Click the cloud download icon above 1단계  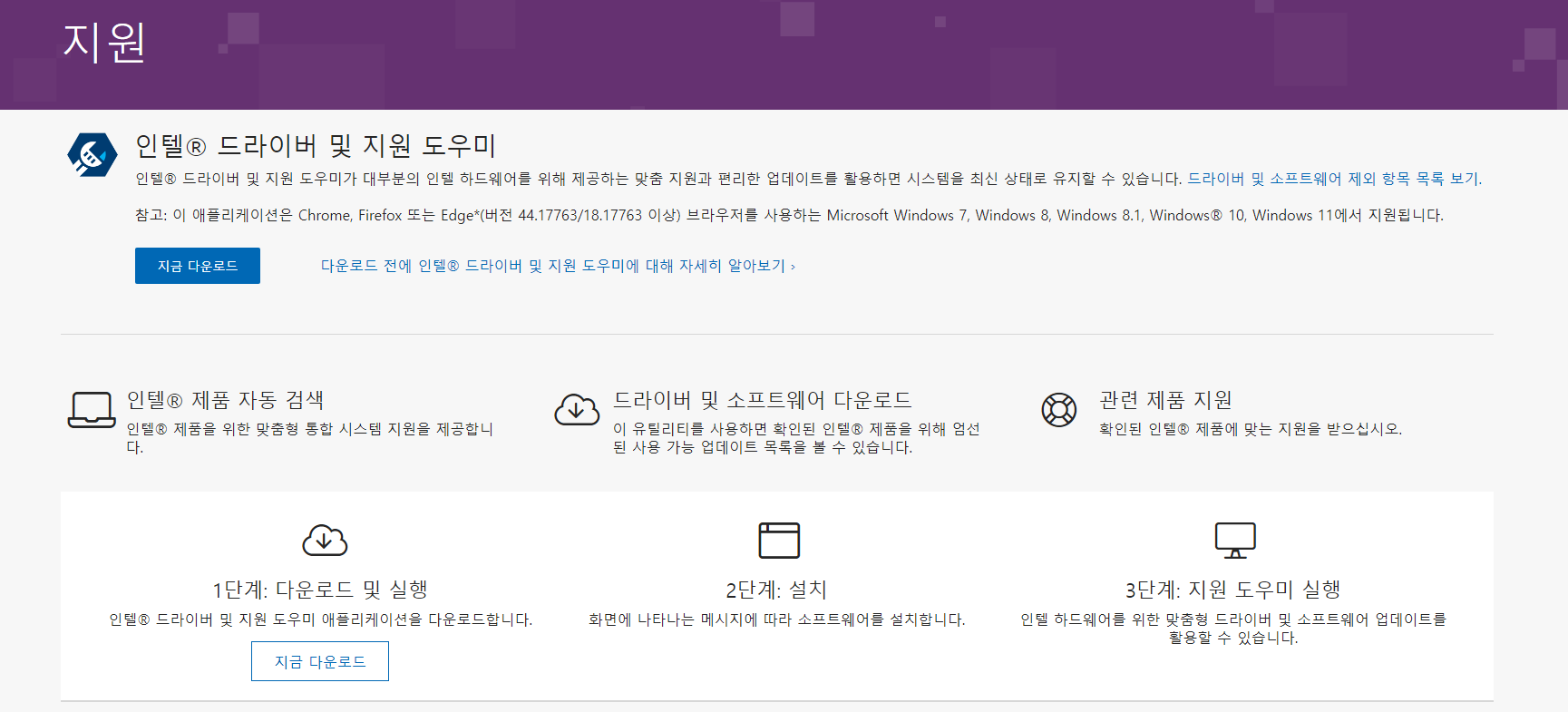click(x=325, y=540)
